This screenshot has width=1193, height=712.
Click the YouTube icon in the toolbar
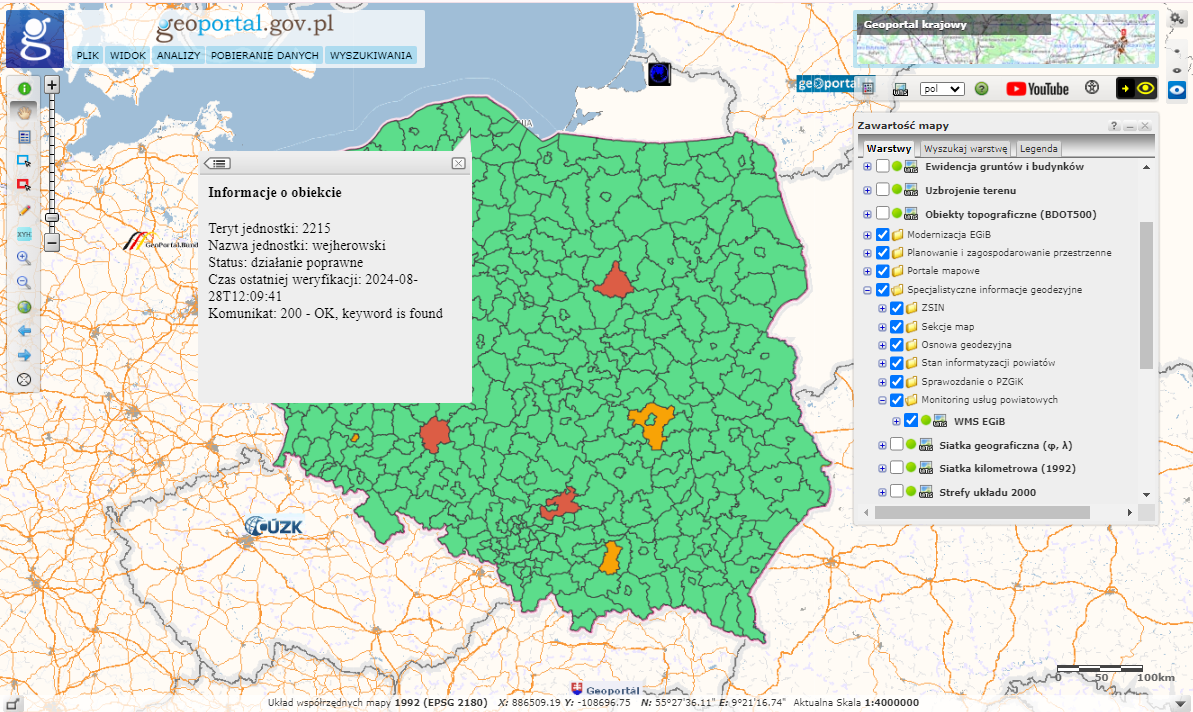[1038, 89]
